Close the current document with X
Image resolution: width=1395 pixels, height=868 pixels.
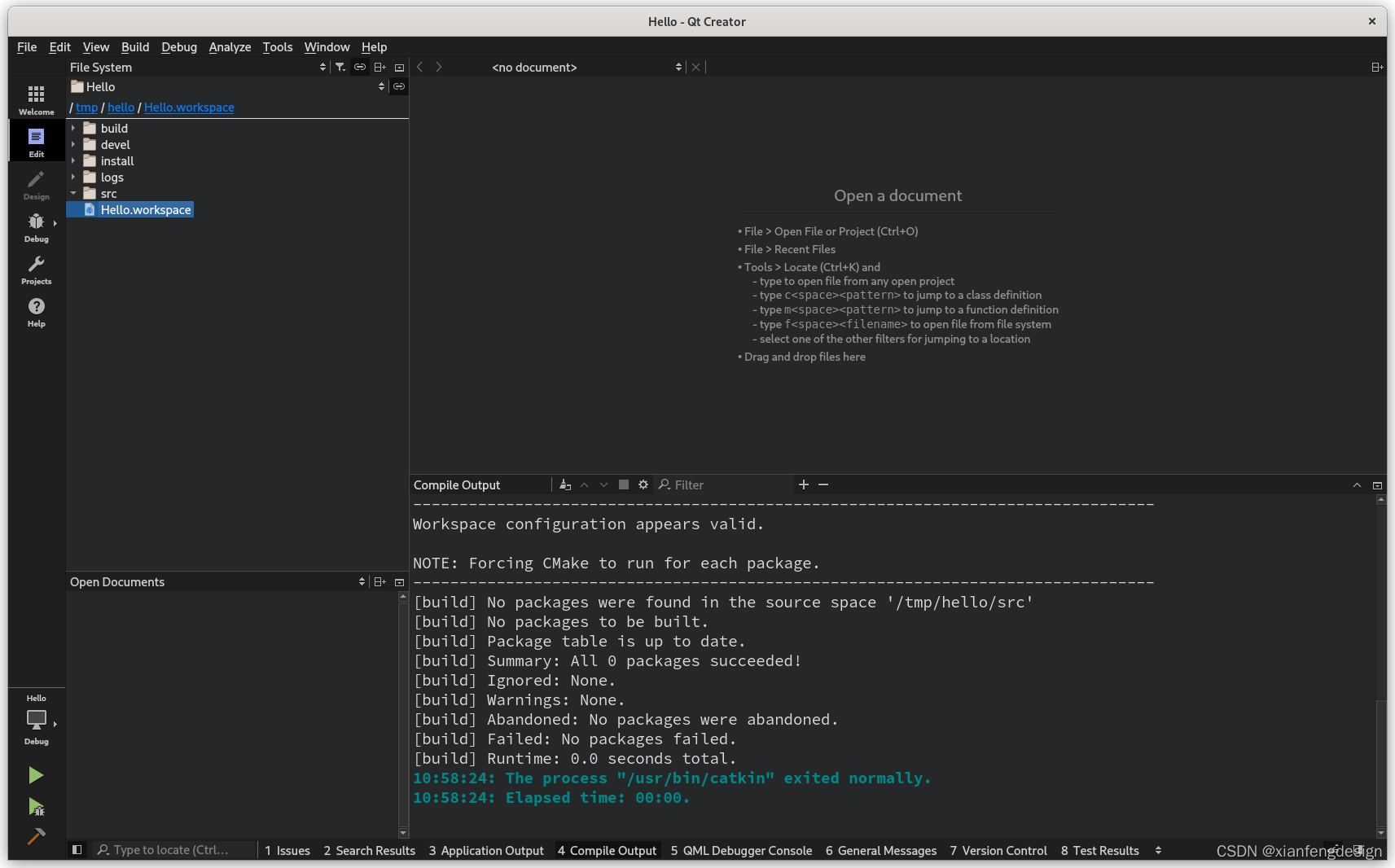[x=695, y=67]
